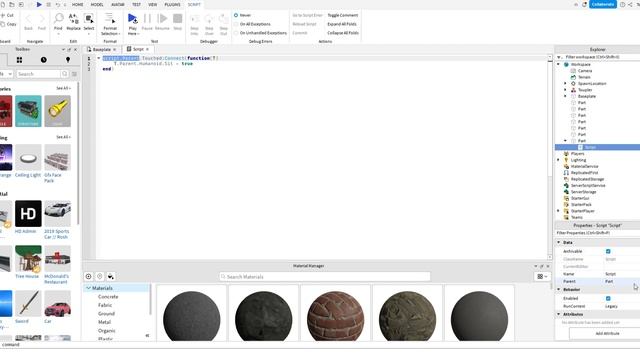Select the Terrain item in Explorer
640x360 pixels.
(x=584, y=77)
